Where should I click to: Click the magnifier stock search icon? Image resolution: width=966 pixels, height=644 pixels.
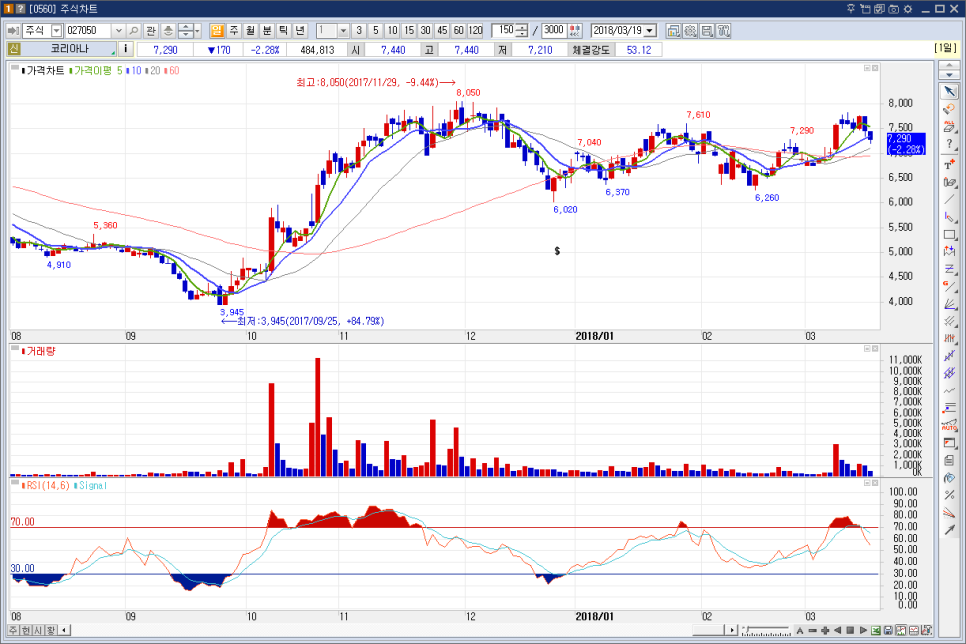134,30
